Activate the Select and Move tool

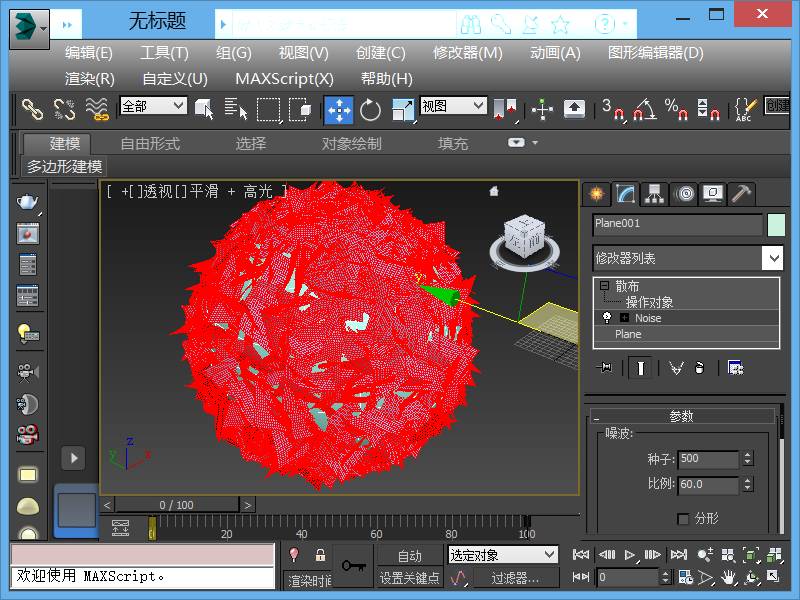pos(338,109)
